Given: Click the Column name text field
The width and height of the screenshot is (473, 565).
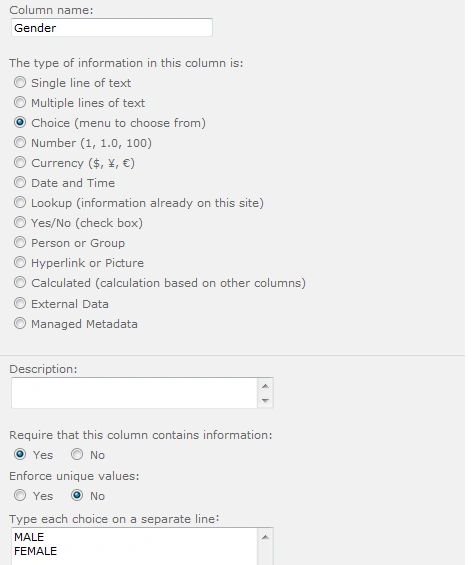Looking at the screenshot, I should pyautogui.click(x=112, y=28).
